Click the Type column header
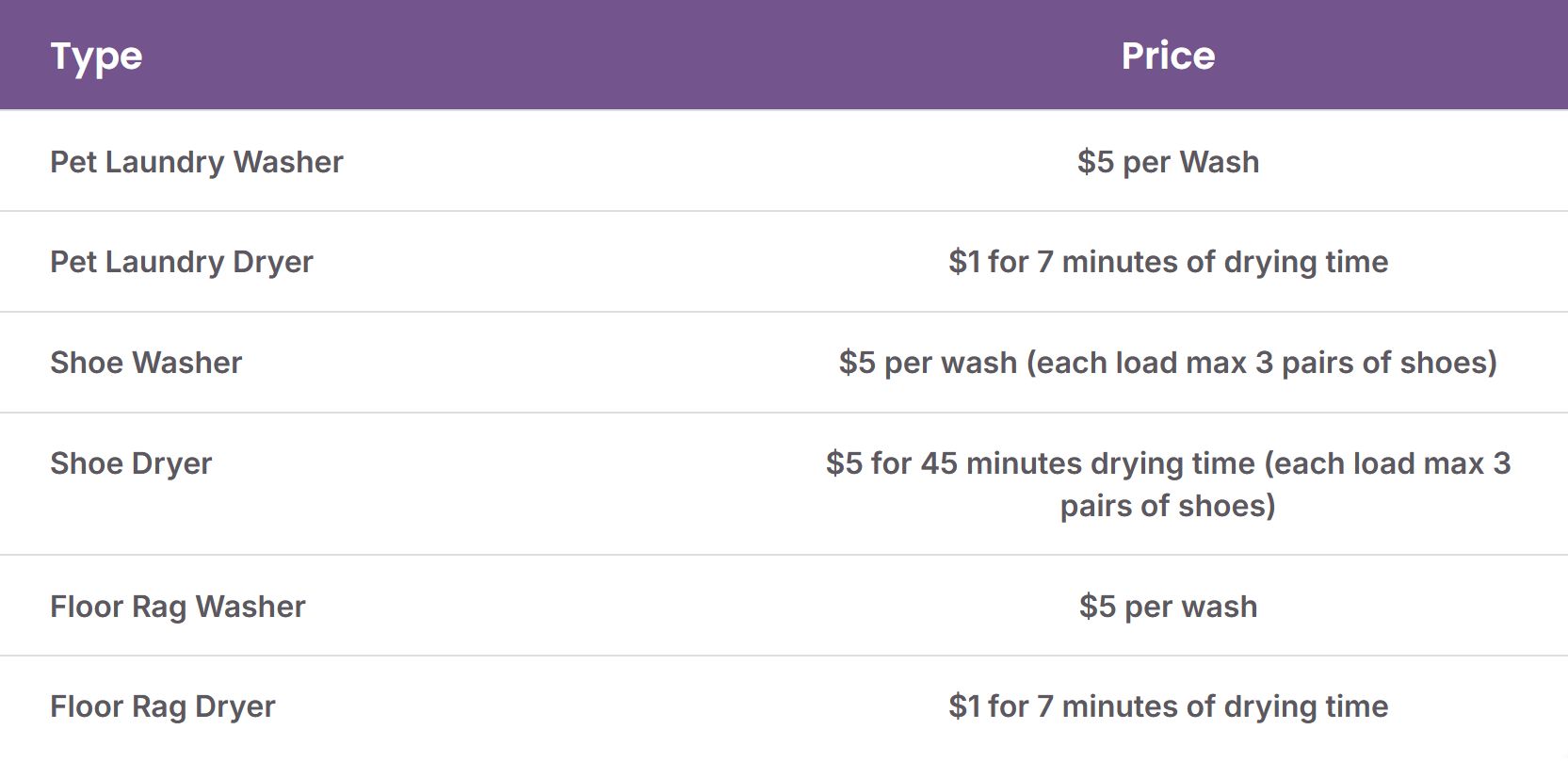Viewport: 1568px width, 762px height. pyautogui.click(x=96, y=57)
